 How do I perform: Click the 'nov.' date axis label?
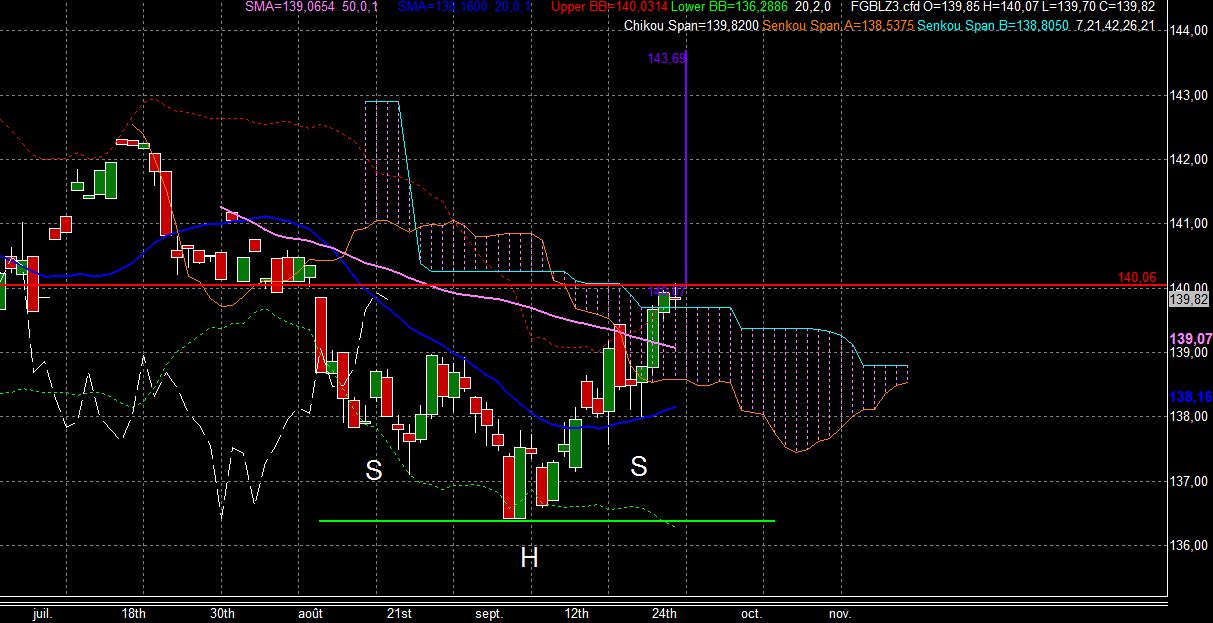point(840,613)
